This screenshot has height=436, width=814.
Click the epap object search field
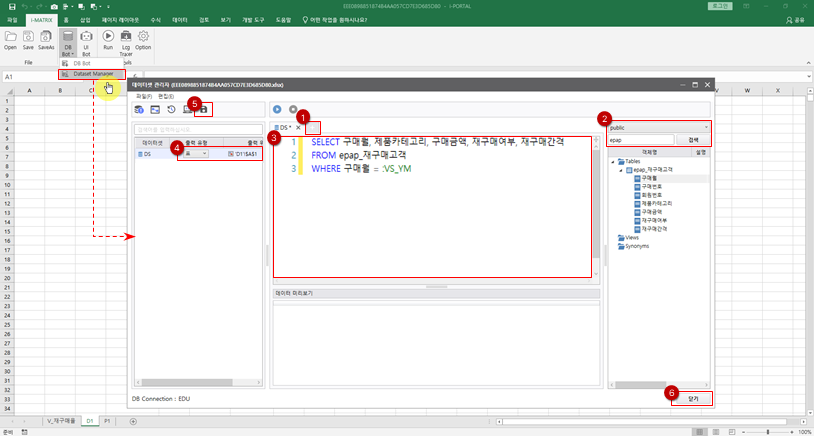(x=640, y=140)
